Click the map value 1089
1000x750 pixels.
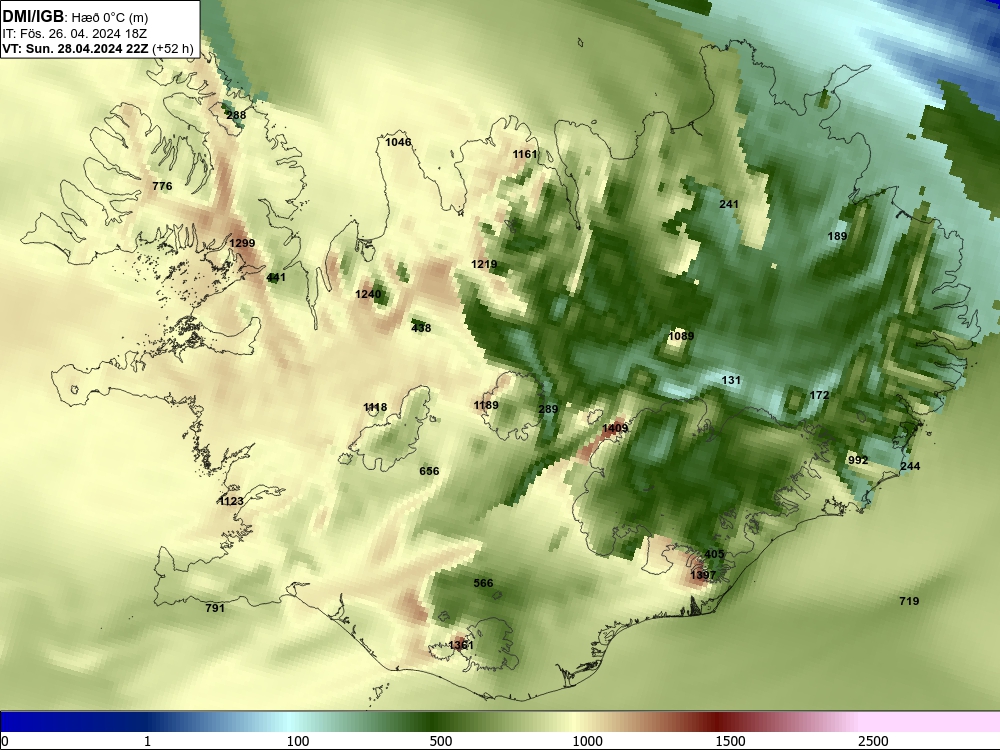(681, 336)
